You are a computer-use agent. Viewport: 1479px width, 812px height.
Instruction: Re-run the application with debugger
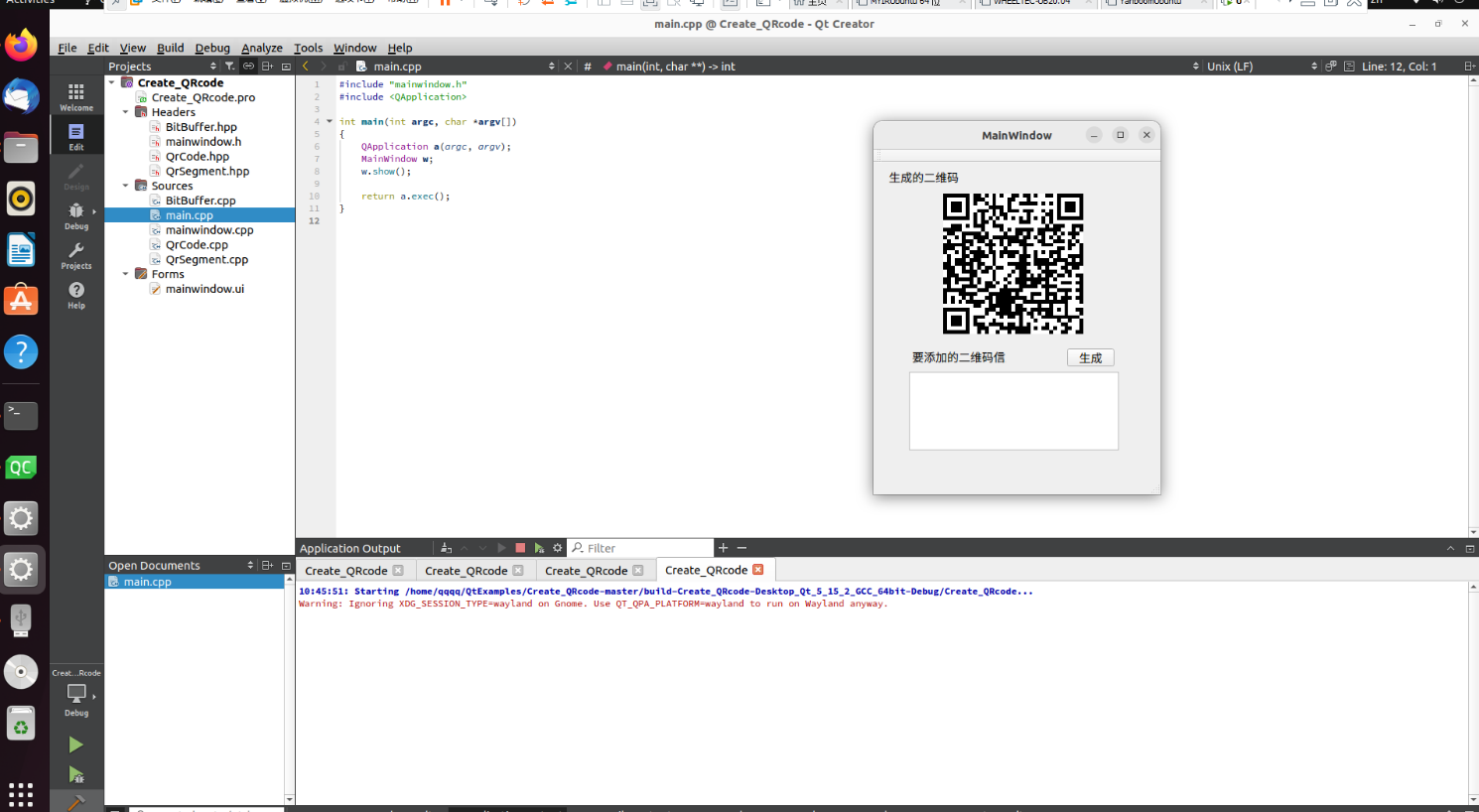click(539, 548)
